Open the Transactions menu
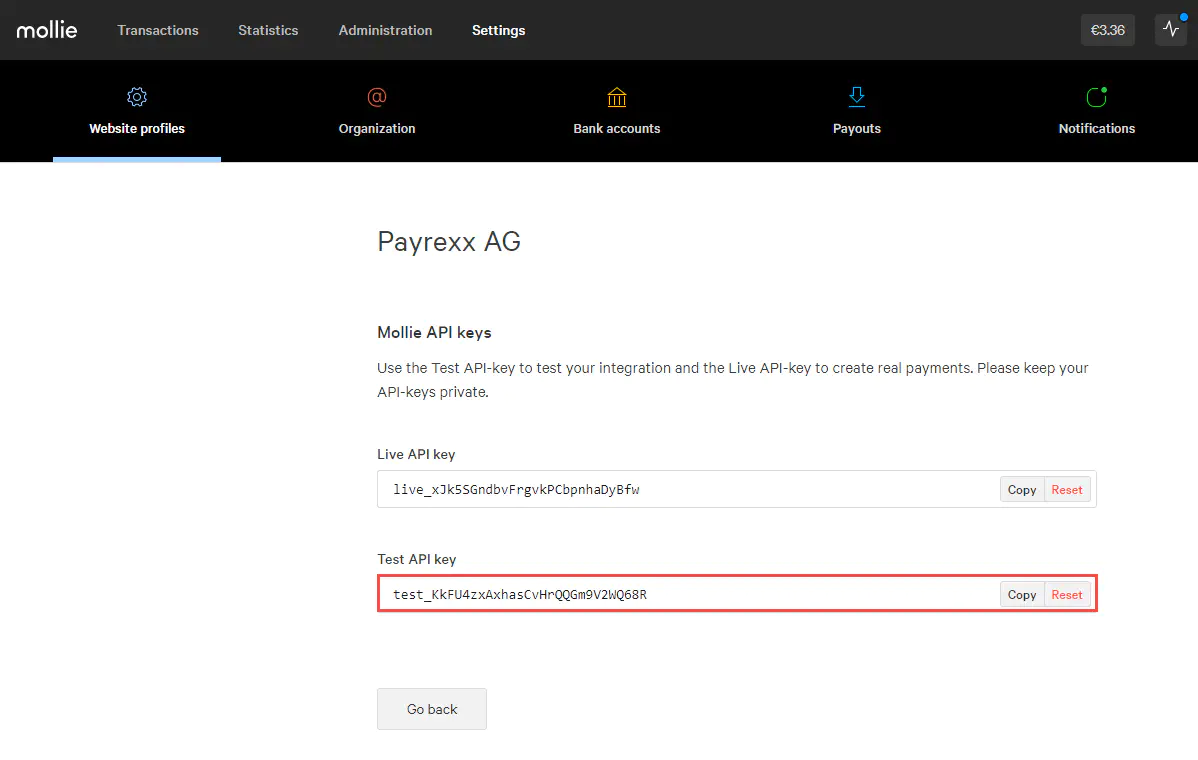The image size is (1198, 760). coord(158,30)
